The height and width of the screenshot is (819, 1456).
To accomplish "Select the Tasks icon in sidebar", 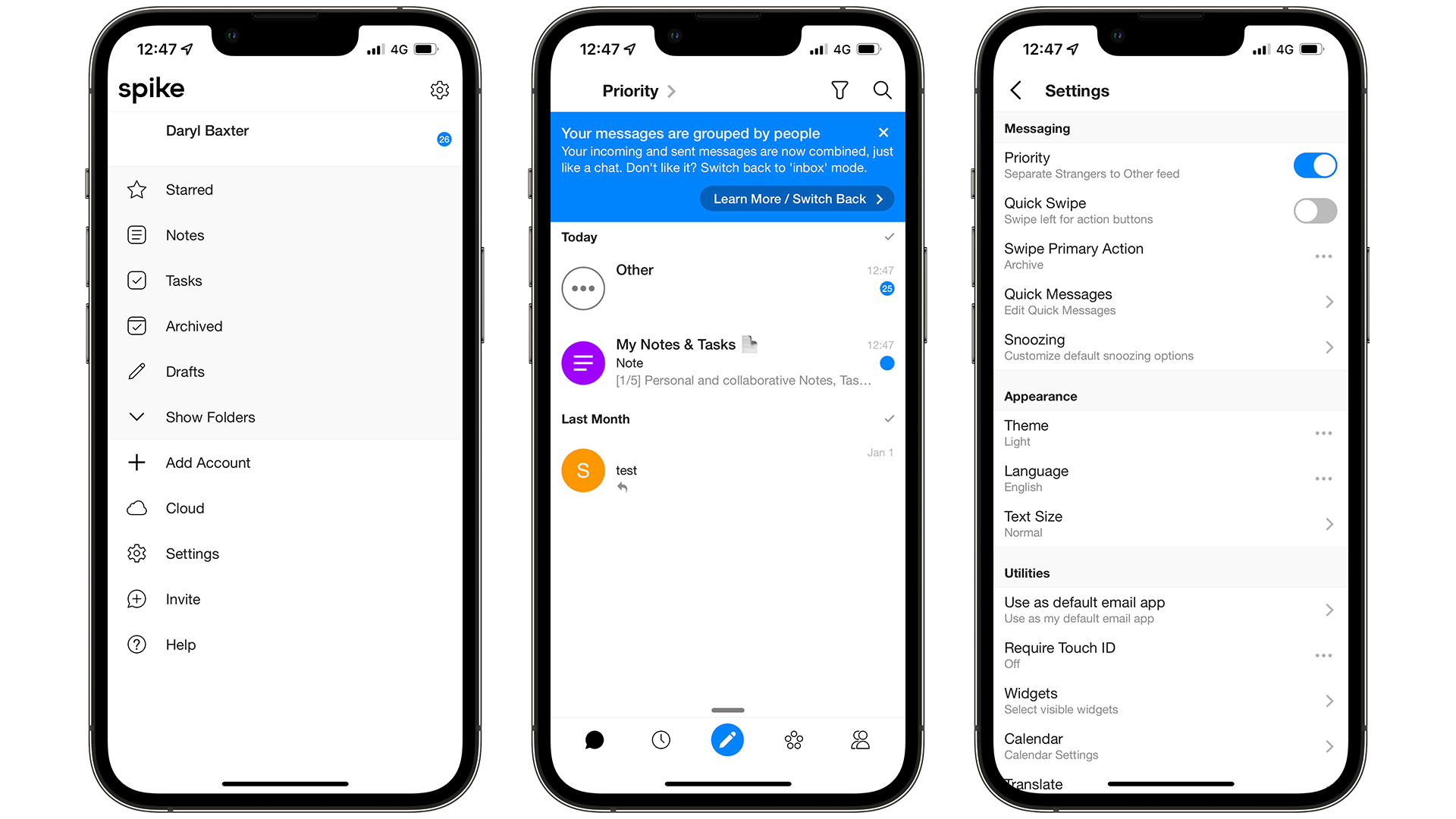I will tap(138, 280).
